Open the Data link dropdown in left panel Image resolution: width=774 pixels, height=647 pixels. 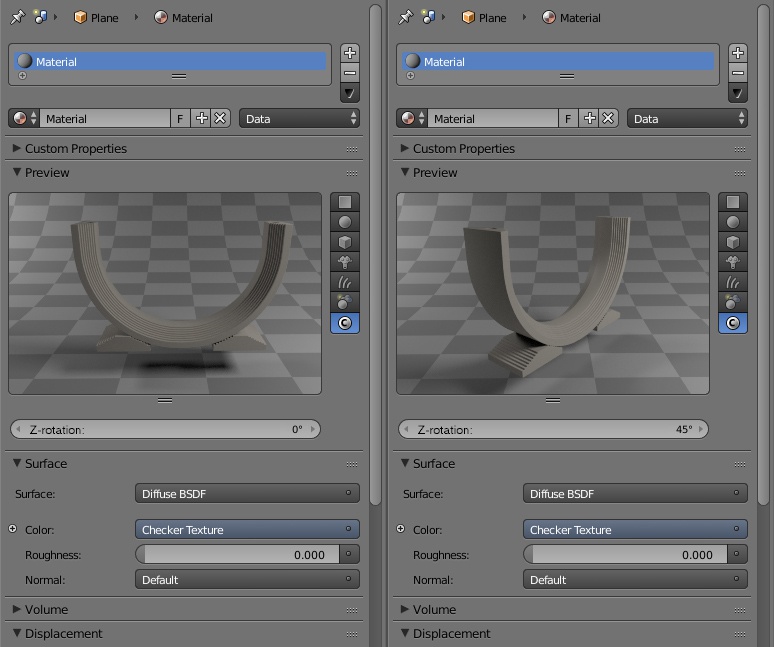point(300,118)
